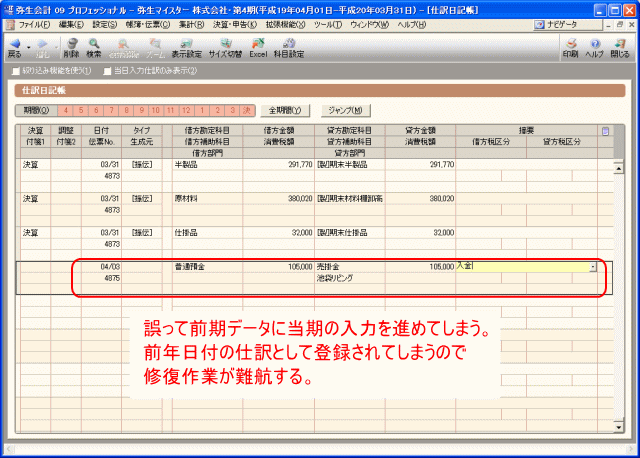
Task: Click the ズーム toolbar icon
Action: click(x=156, y=48)
